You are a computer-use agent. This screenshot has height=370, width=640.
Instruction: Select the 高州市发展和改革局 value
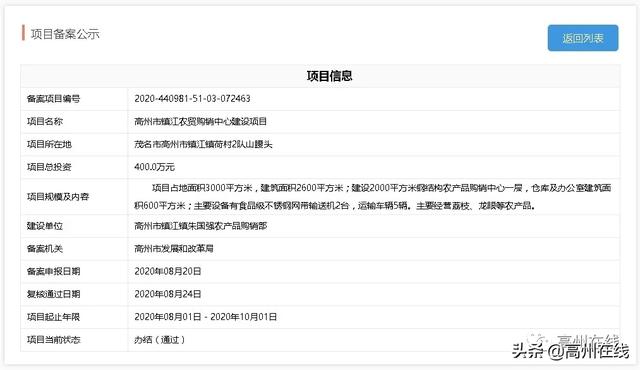[174, 249]
